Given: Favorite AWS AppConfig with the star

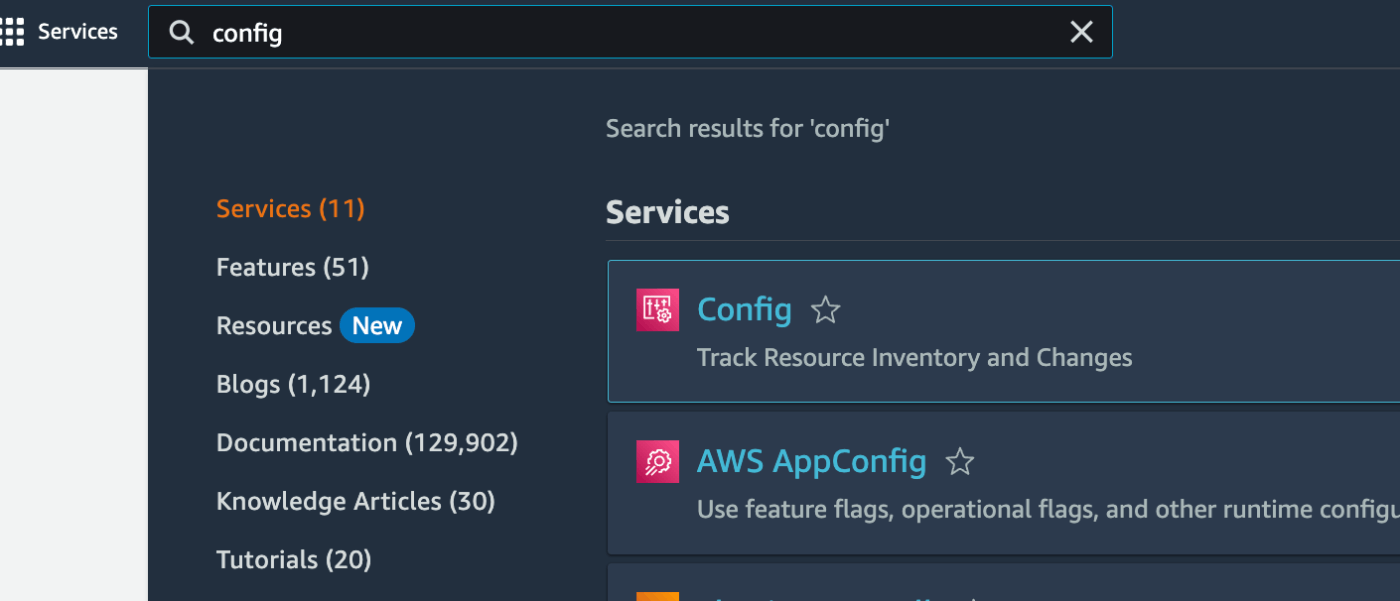Looking at the screenshot, I should 960,462.
